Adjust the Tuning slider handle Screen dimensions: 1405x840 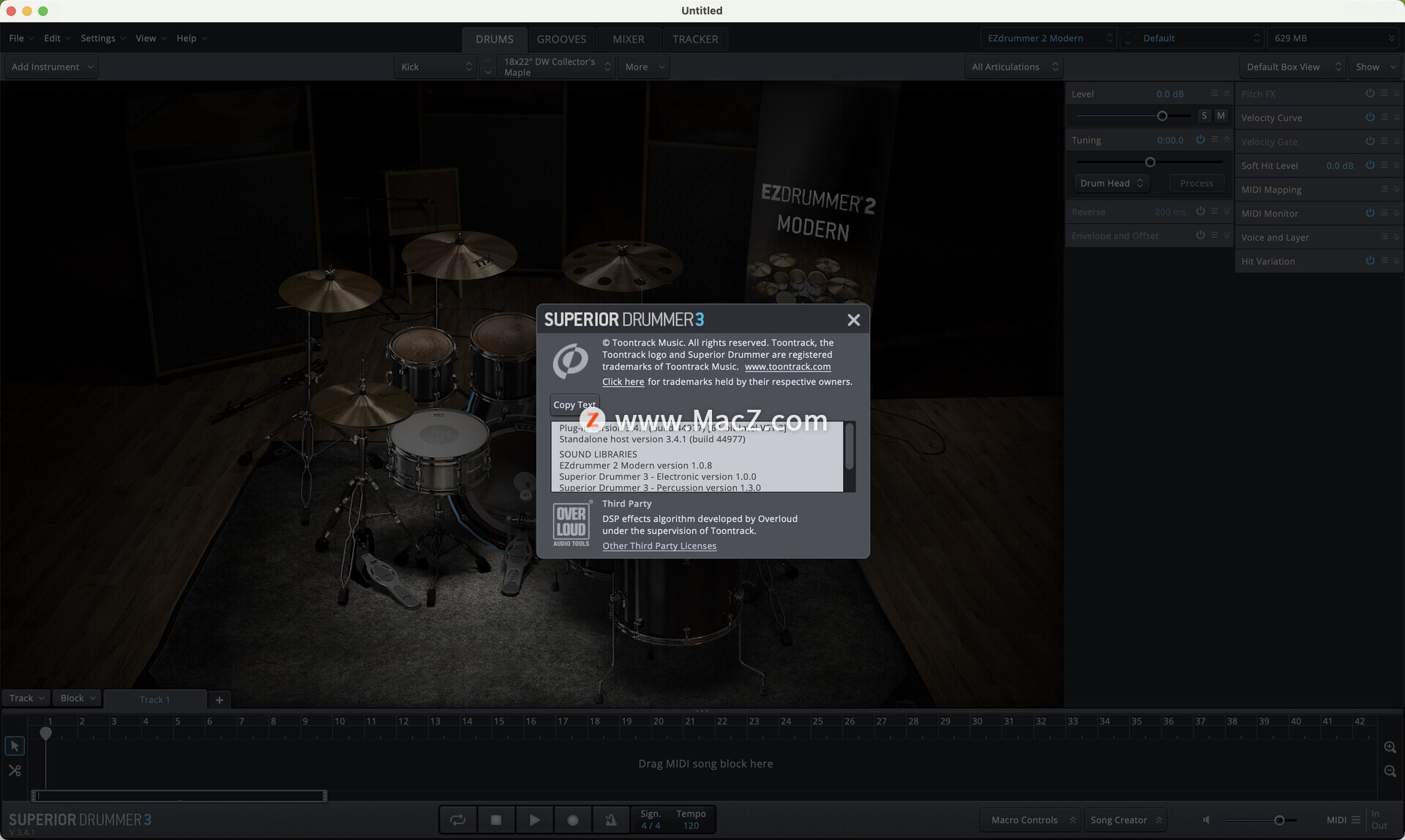[1150, 162]
